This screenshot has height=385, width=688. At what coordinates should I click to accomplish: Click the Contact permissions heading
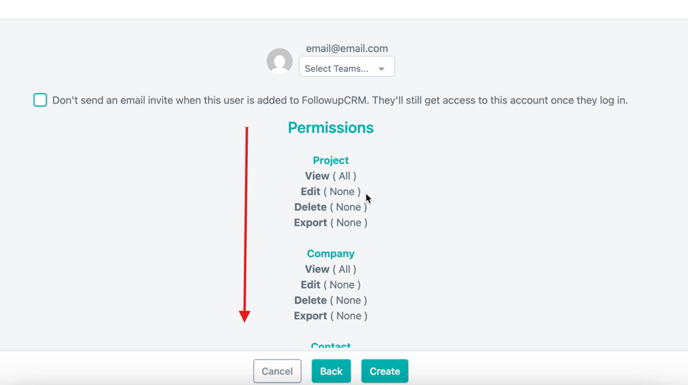click(330, 346)
